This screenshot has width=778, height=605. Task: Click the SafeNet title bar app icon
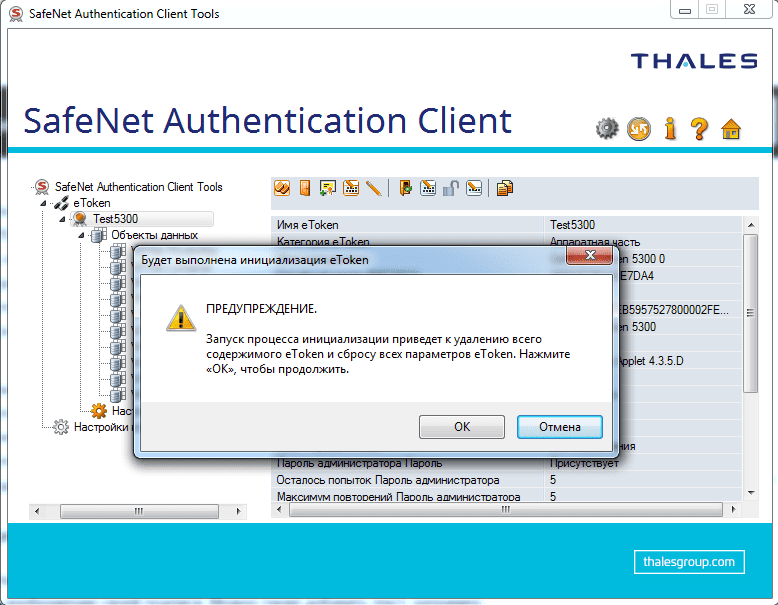(16, 13)
